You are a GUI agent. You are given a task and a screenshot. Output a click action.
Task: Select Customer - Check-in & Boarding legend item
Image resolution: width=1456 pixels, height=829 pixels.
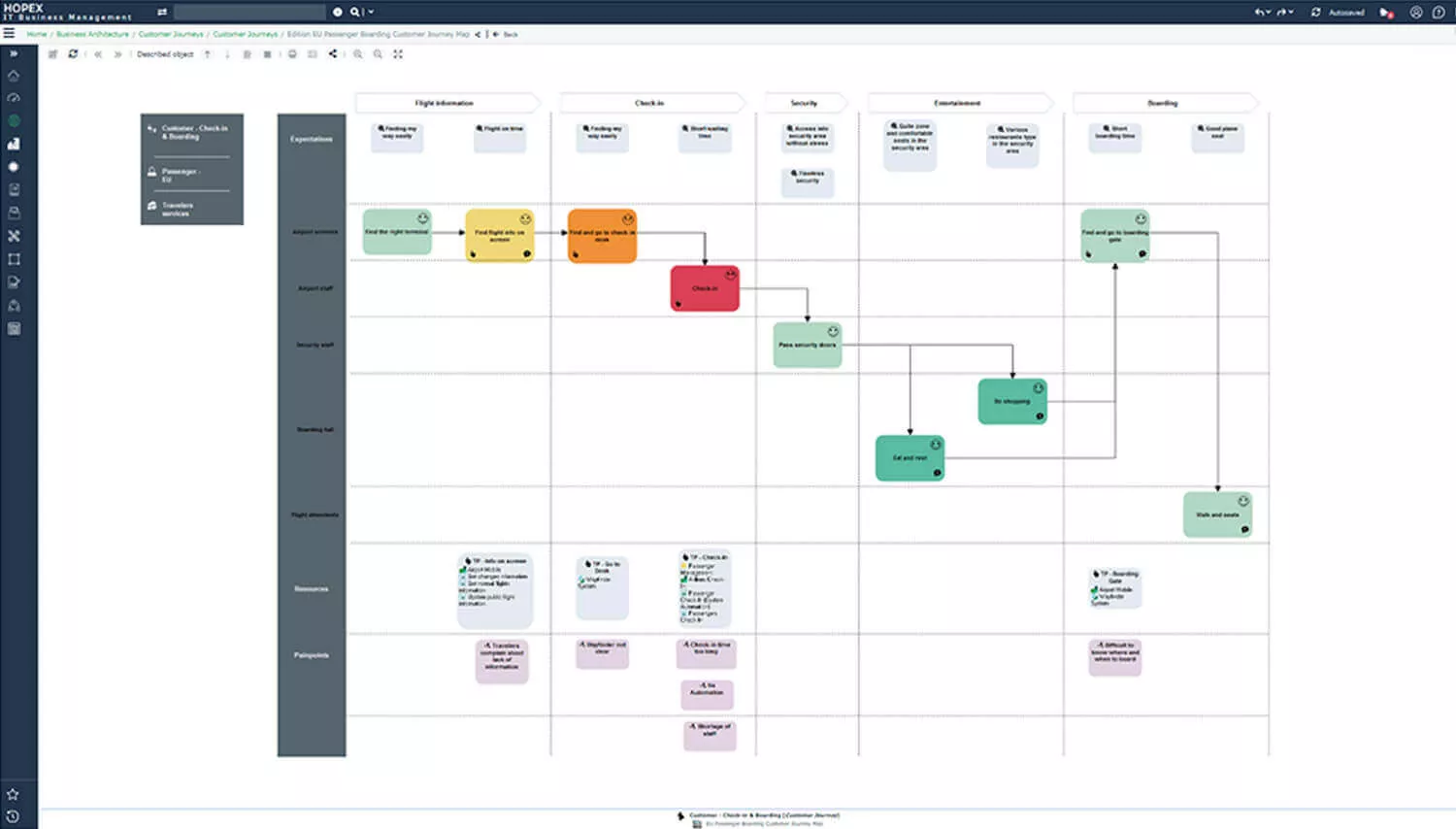coord(191,132)
